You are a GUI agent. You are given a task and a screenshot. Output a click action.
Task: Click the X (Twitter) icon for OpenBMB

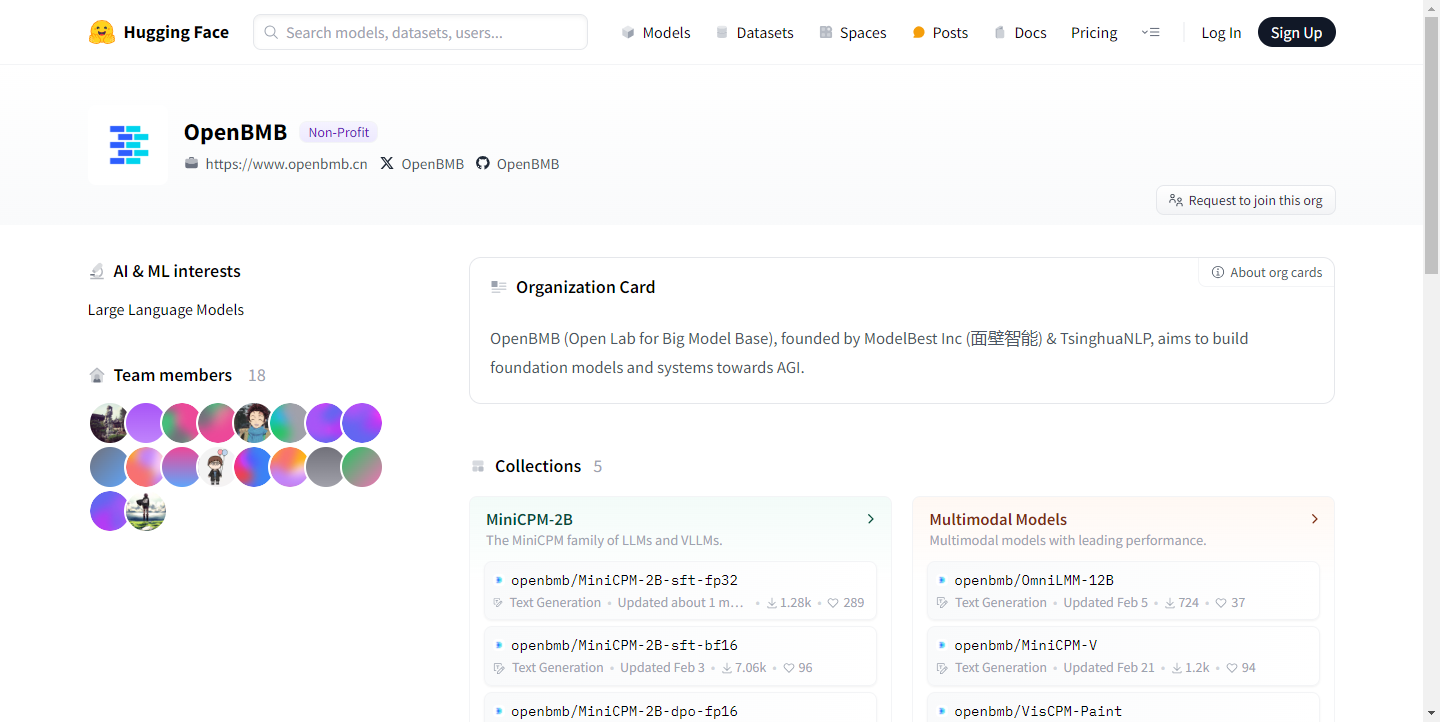(387, 163)
